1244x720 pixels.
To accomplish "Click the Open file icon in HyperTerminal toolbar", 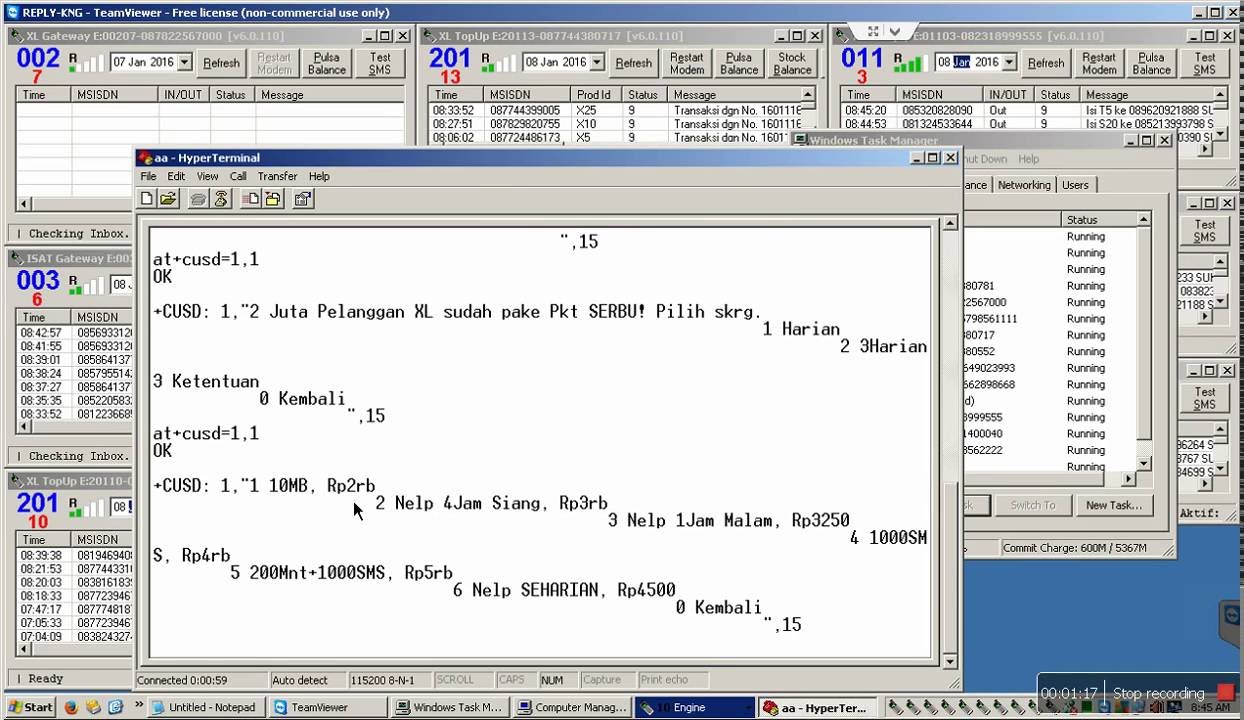I will pyautogui.click(x=168, y=199).
